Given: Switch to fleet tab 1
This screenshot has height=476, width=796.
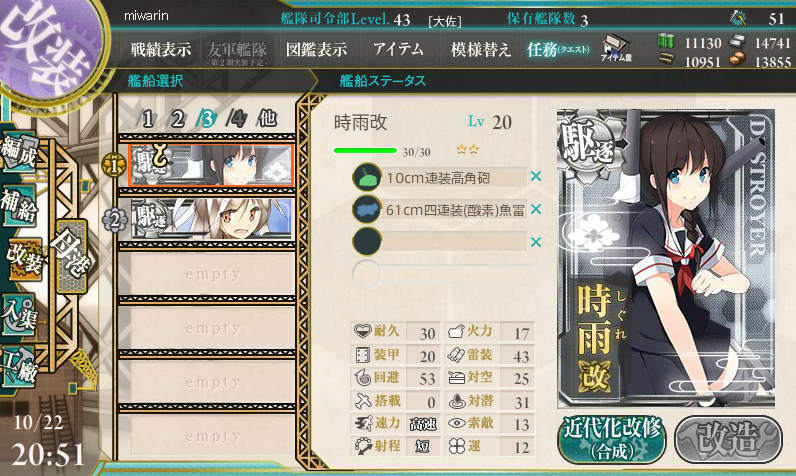Looking at the screenshot, I should 148,119.
